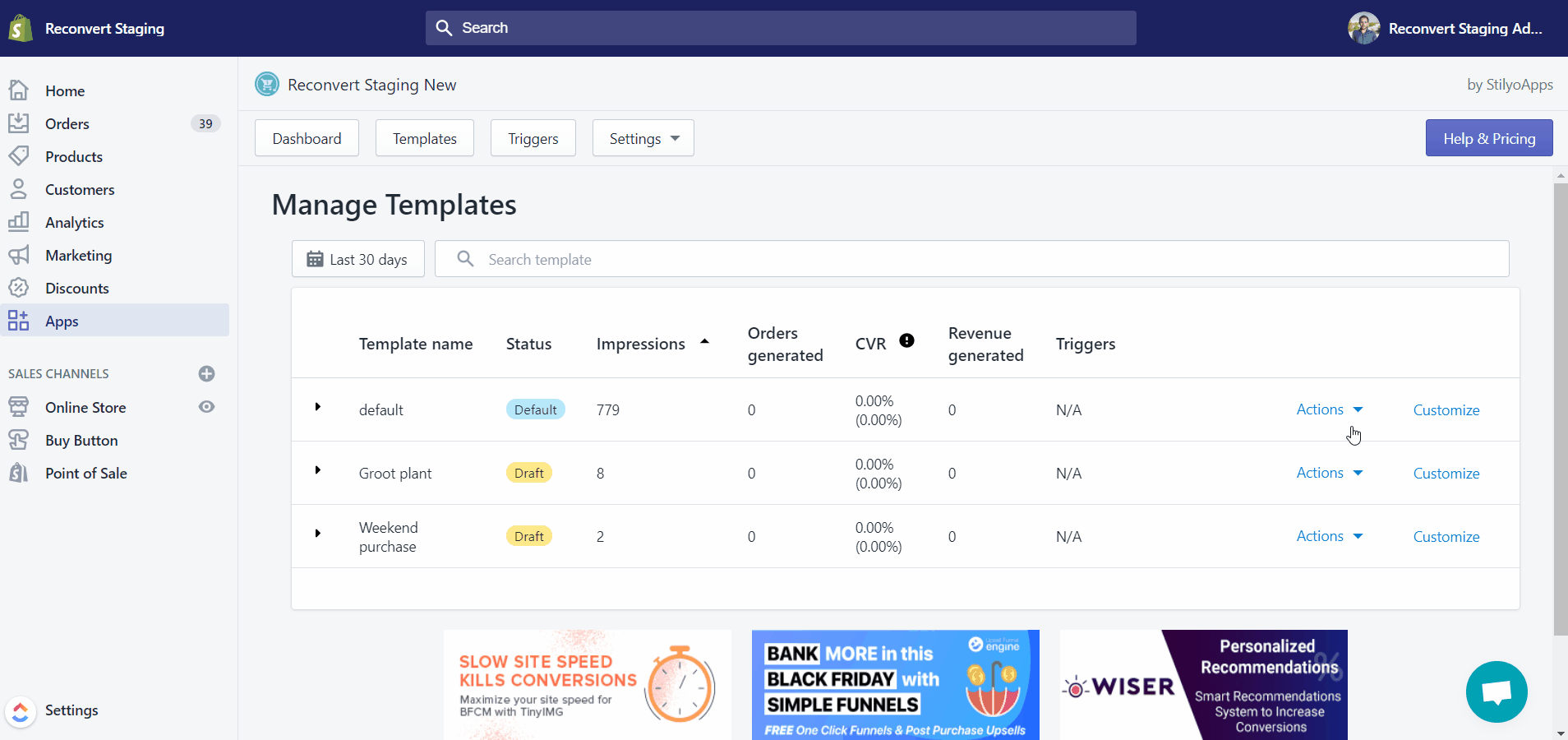The width and height of the screenshot is (1568, 740).
Task: Select Analytics in the sidebar menu
Action: pos(75,223)
